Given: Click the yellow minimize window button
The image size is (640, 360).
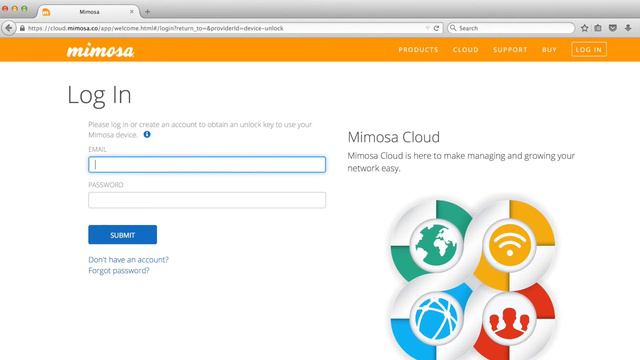Looking at the screenshot, I should [15, 9].
